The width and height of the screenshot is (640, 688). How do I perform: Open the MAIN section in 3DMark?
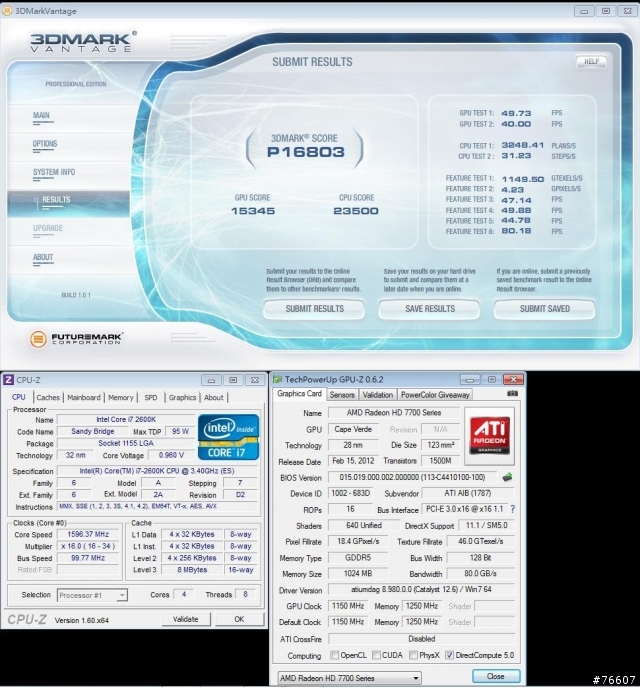41,115
